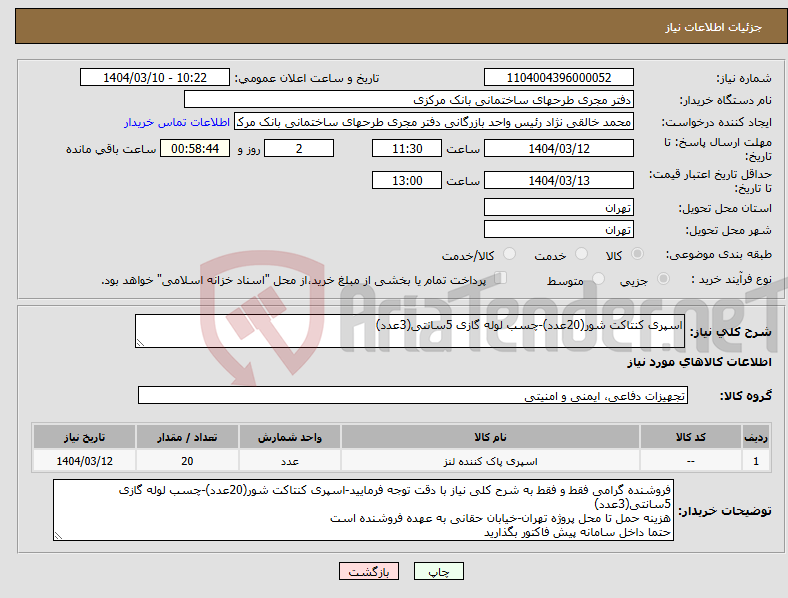The width and height of the screenshot is (788, 598).
Task: Click the اطلاعات کالاهای مورد نیاز section heading
Action: [x=699, y=362]
